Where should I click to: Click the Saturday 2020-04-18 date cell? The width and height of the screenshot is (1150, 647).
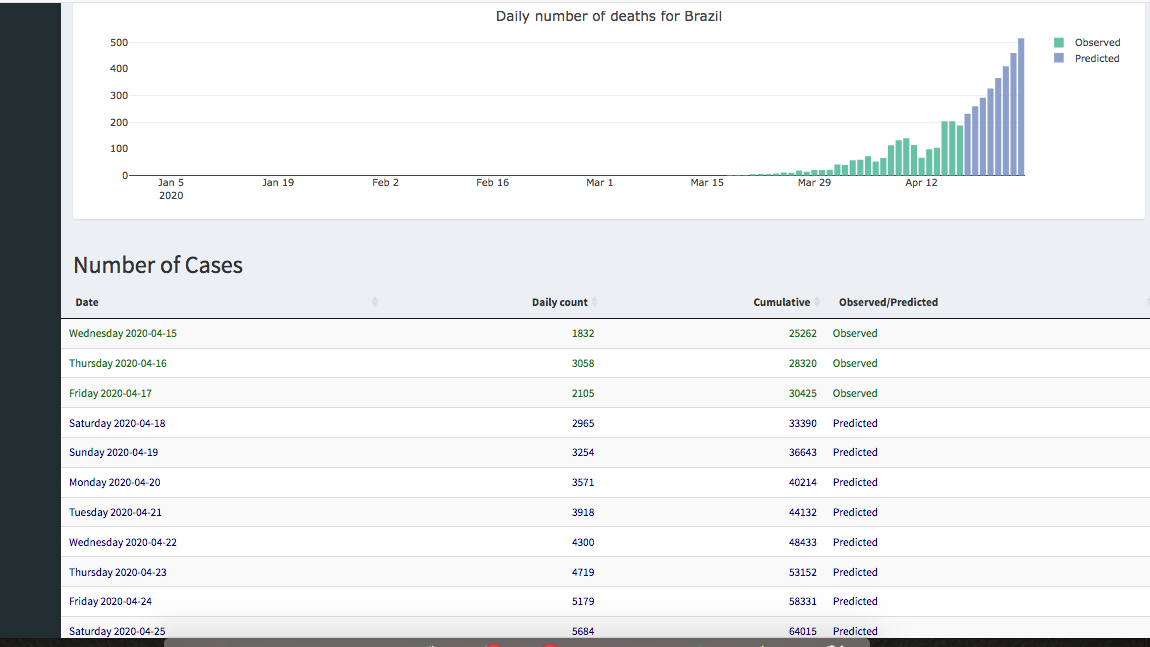[117, 423]
